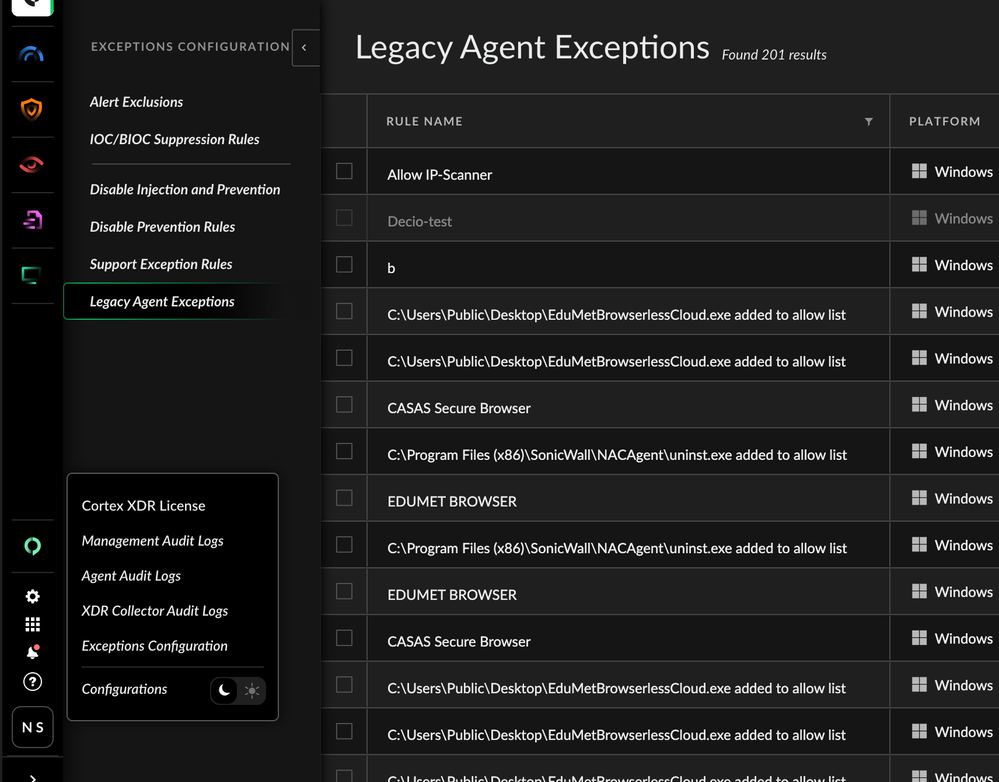Click the Windows icon in Allow IP-Scanner row
This screenshot has width=999, height=782.
click(x=919, y=171)
